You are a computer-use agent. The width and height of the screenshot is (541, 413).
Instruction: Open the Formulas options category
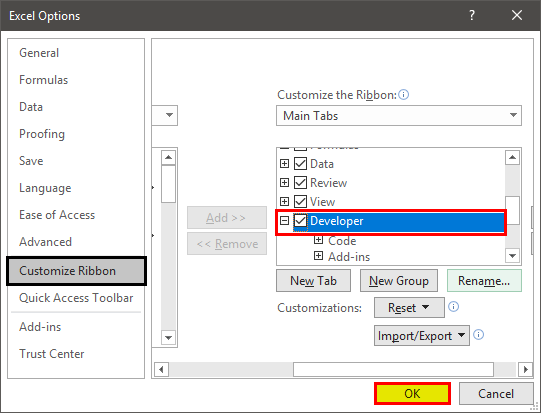pyautogui.click(x=43, y=80)
